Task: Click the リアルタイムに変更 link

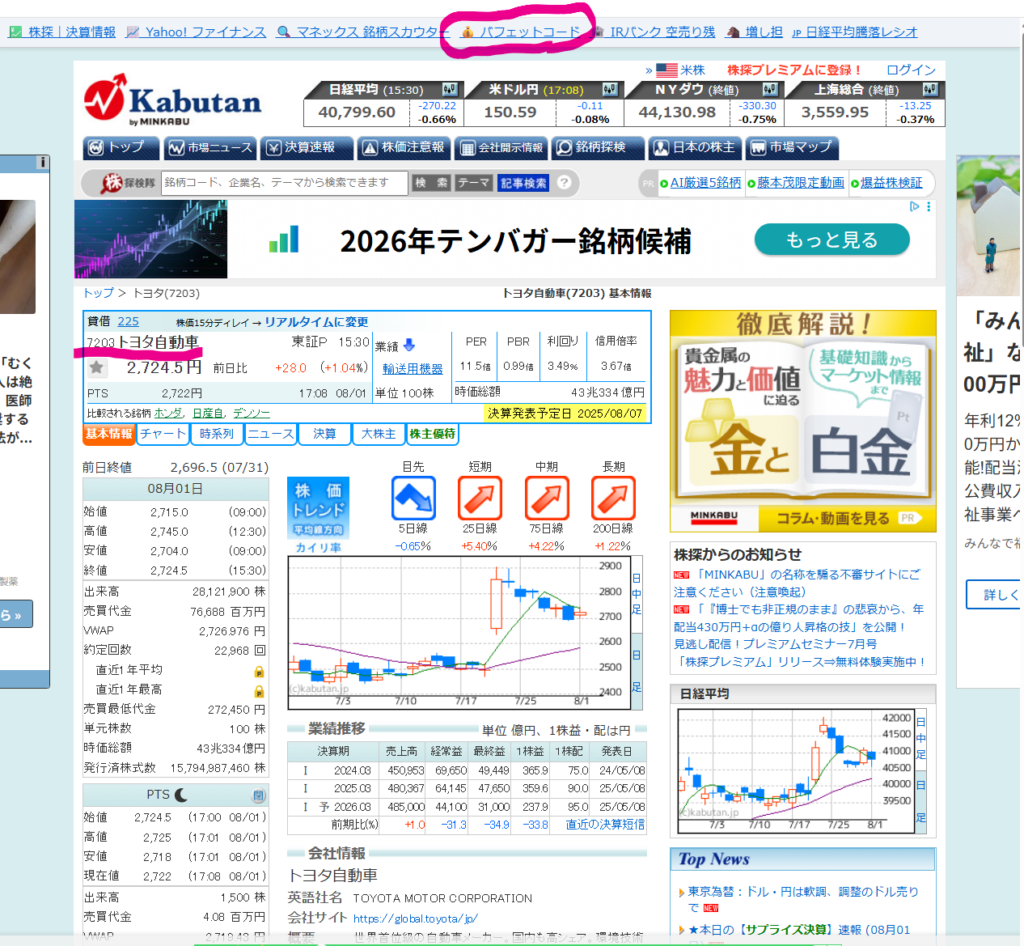Action: pos(316,322)
